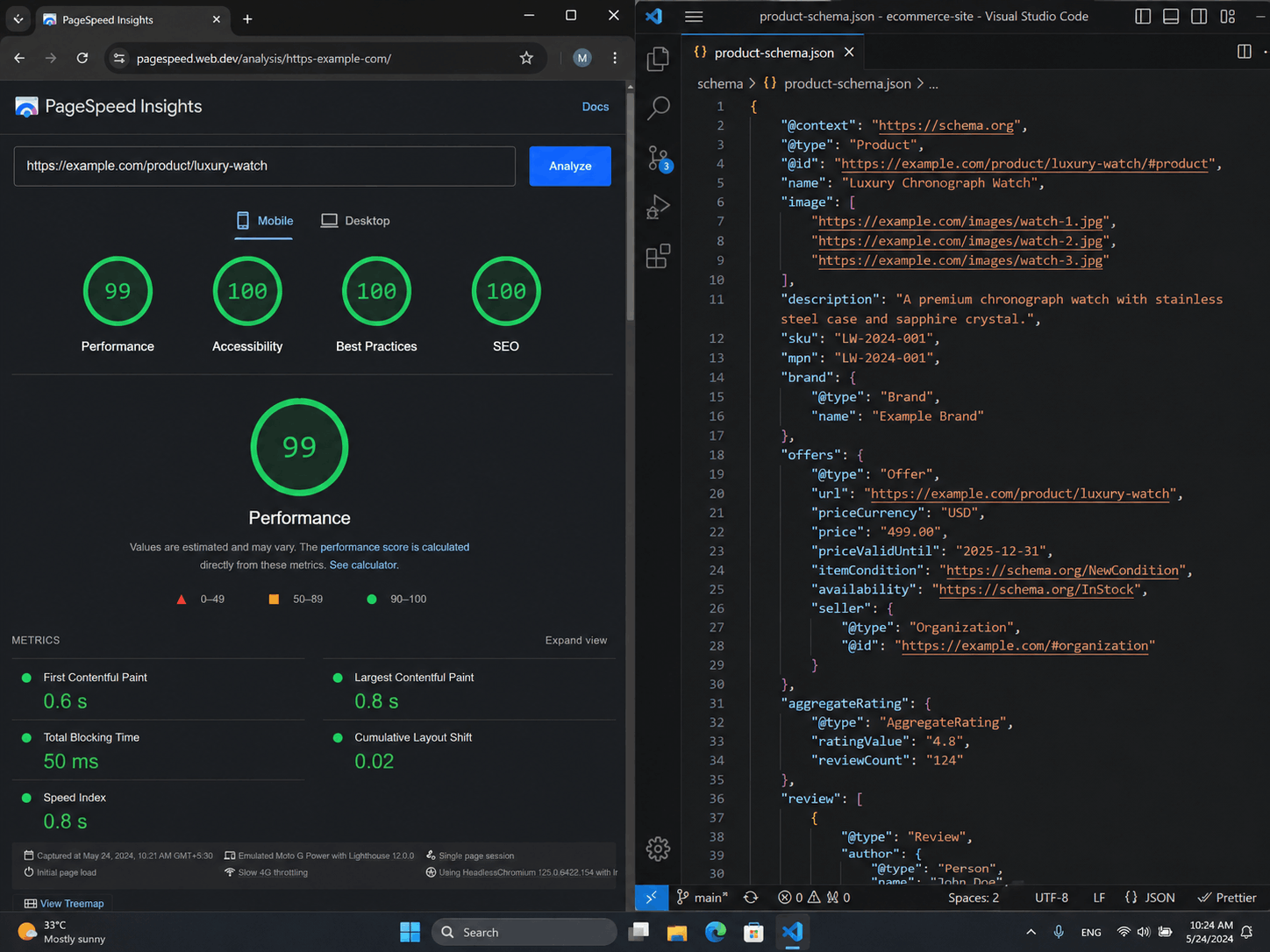This screenshot has width=1270, height=952.
Task: Go back in the browser
Action: (19, 58)
